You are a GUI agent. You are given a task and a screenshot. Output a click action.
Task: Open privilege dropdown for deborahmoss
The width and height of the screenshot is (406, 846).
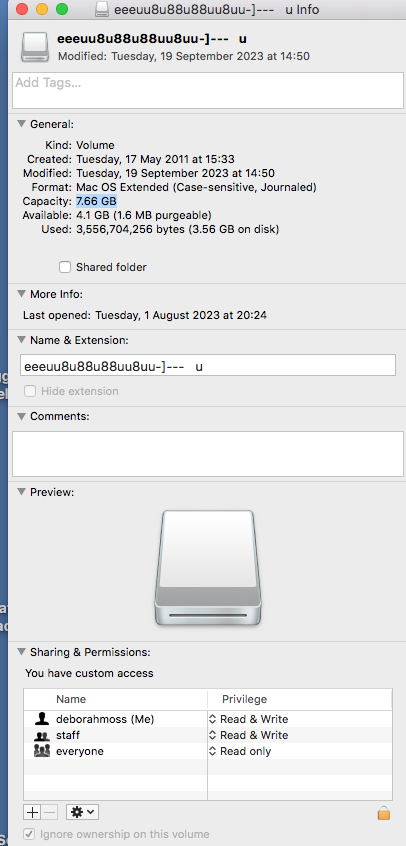coord(249,719)
